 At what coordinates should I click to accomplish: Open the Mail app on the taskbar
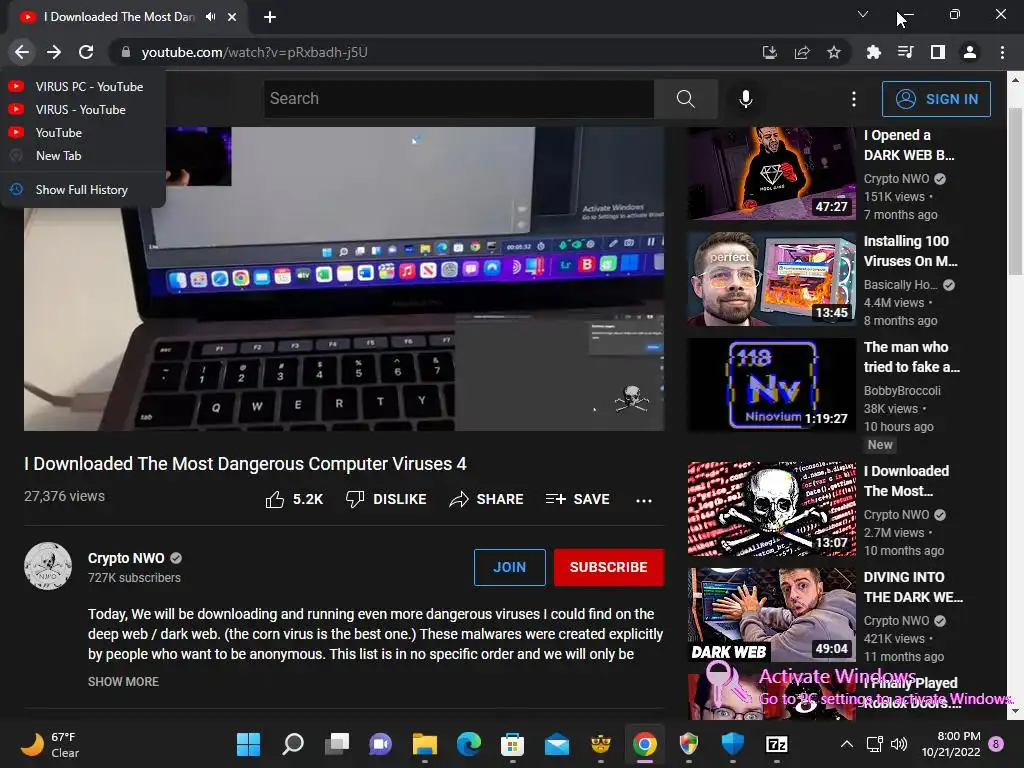coord(557,744)
